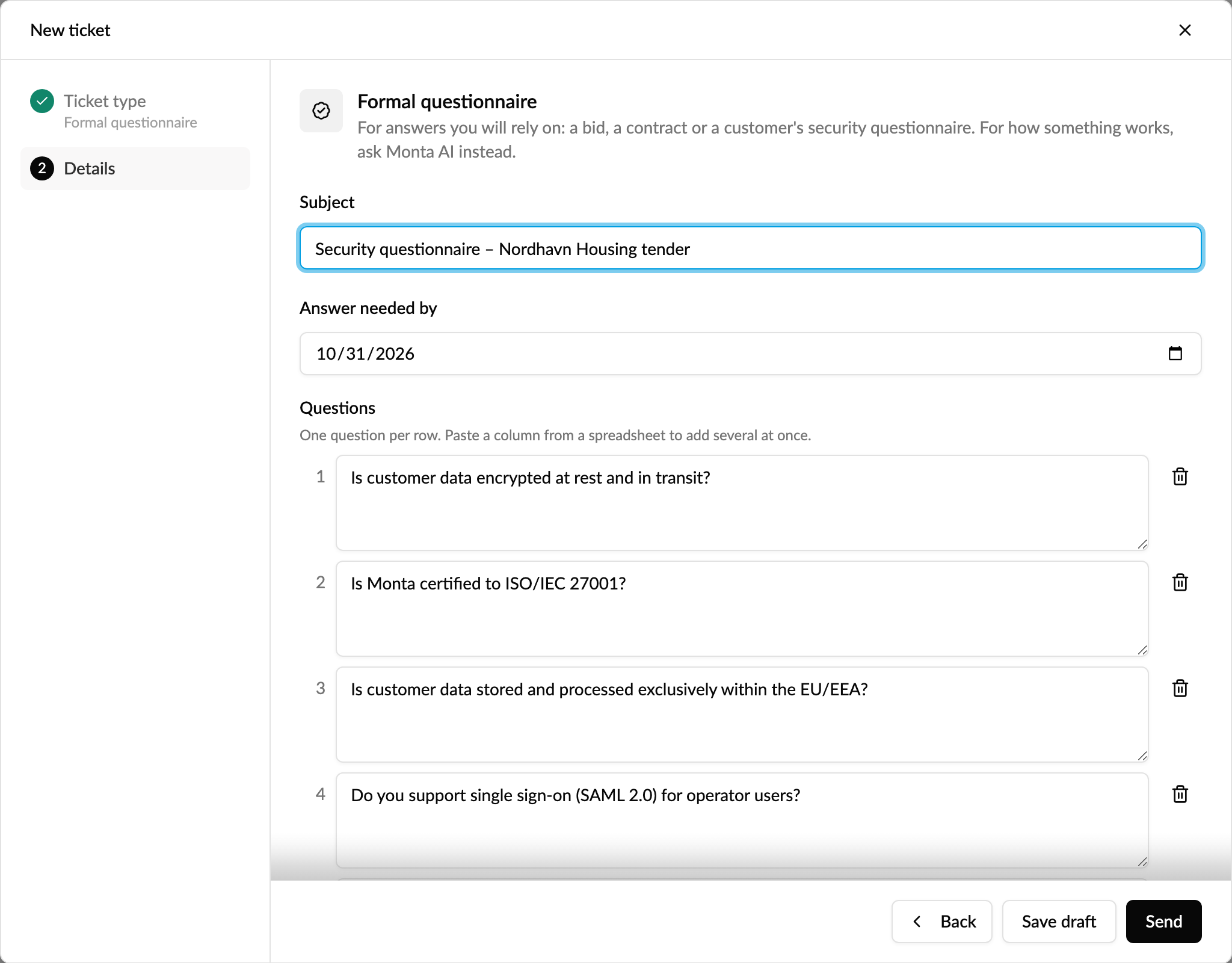Click the green Ticket type checkmark icon
Viewport: 1232px width, 963px height.
[42, 101]
